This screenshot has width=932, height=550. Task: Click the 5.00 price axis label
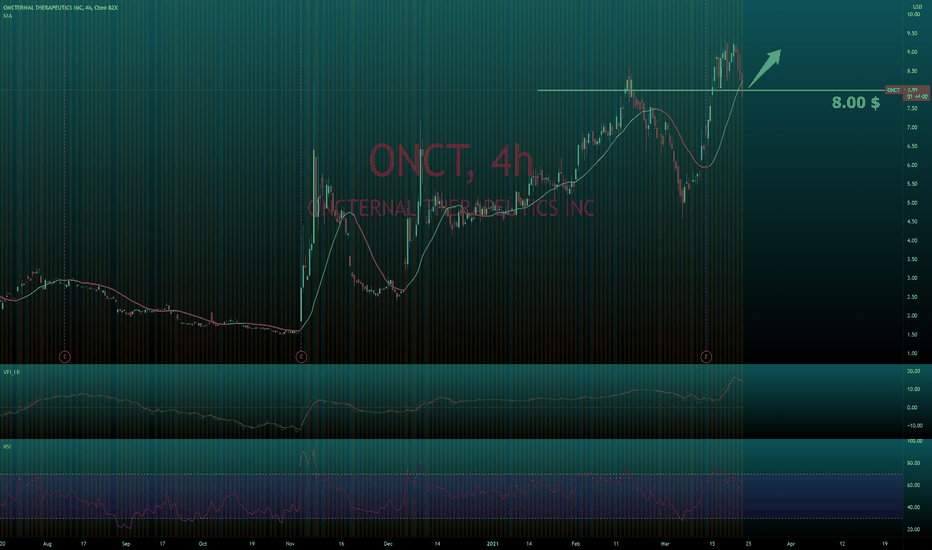point(912,203)
